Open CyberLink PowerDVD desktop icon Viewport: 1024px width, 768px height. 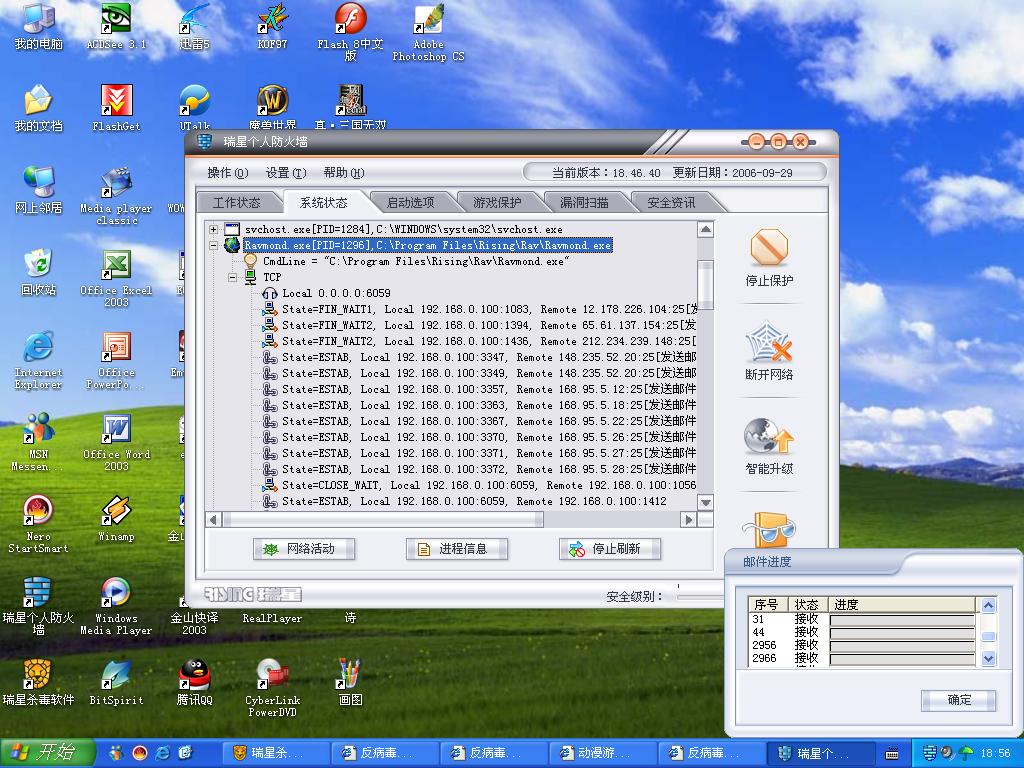click(x=272, y=688)
